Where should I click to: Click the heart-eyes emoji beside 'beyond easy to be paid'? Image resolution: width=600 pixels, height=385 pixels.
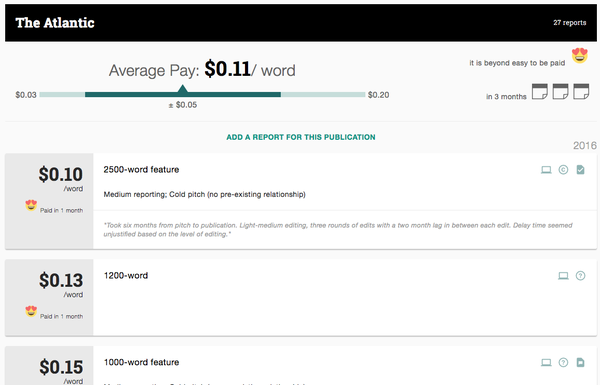[580, 55]
